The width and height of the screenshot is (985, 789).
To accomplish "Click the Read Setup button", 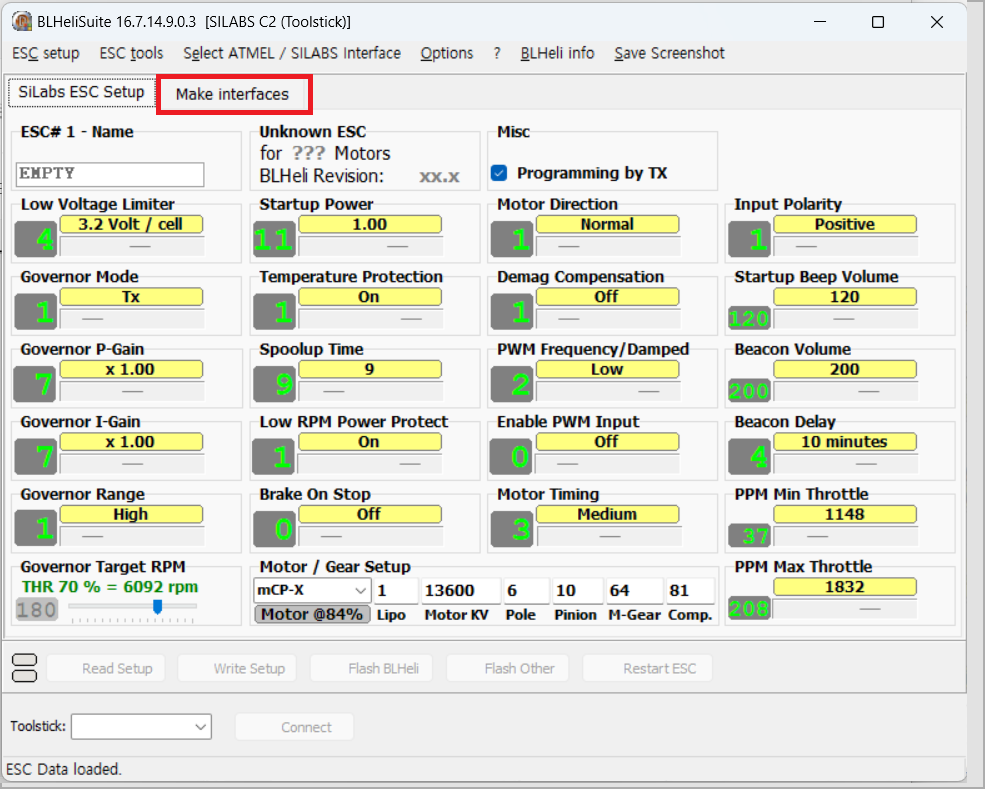I will click(x=106, y=668).
